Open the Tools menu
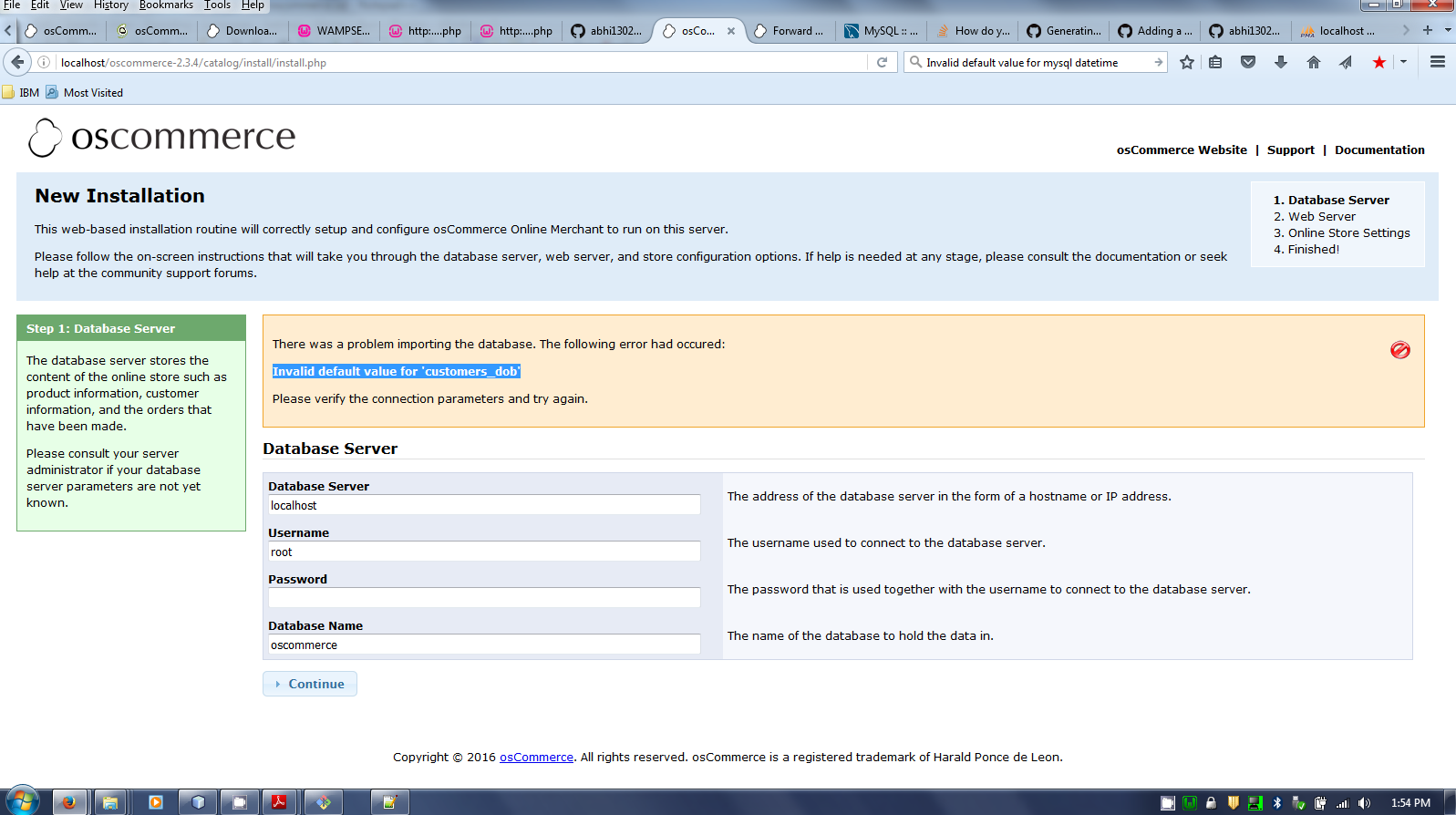Screen dimensions: 1456x815 pos(217,5)
